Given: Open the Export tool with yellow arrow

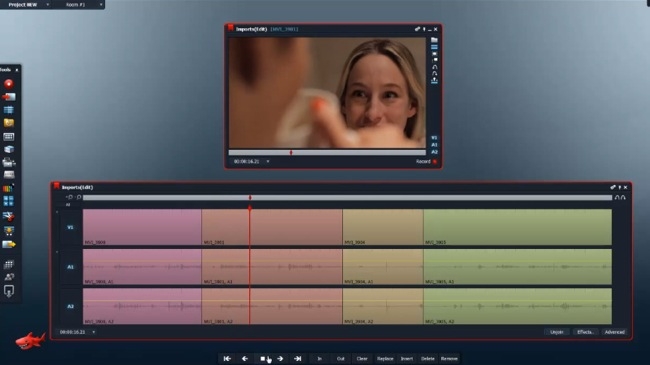Looking at the screenshot, I should coord(9,244).
